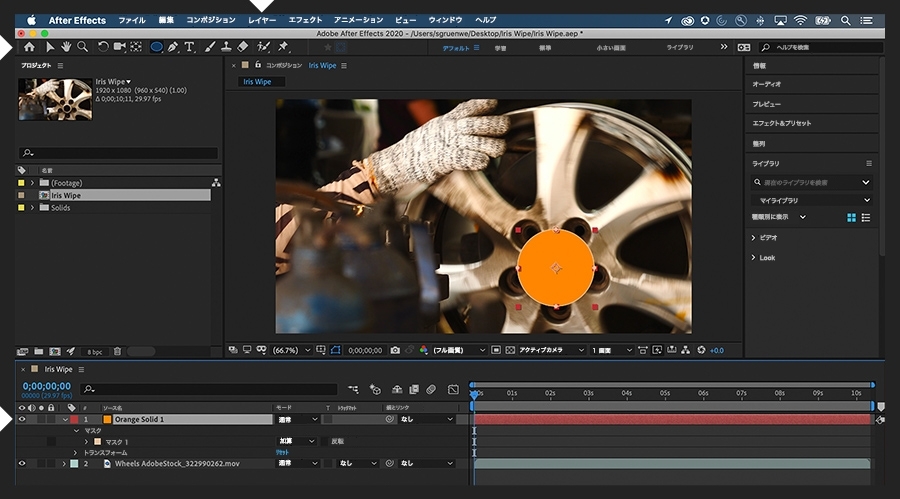
Task: Click the trash icon in Project panel
Action: [x=117, y=352]
